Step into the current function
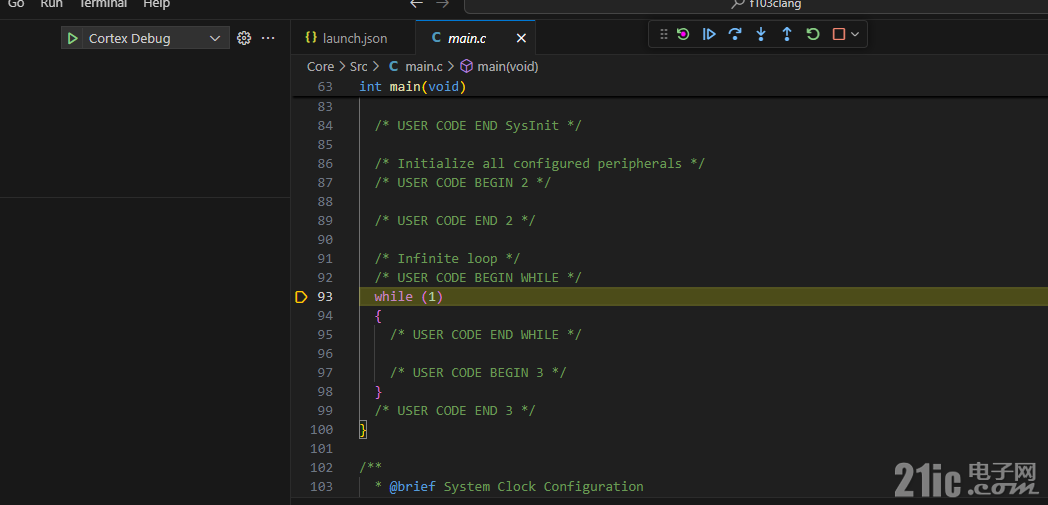Viewport: 1048px width, 505px height. pos(761,34)
